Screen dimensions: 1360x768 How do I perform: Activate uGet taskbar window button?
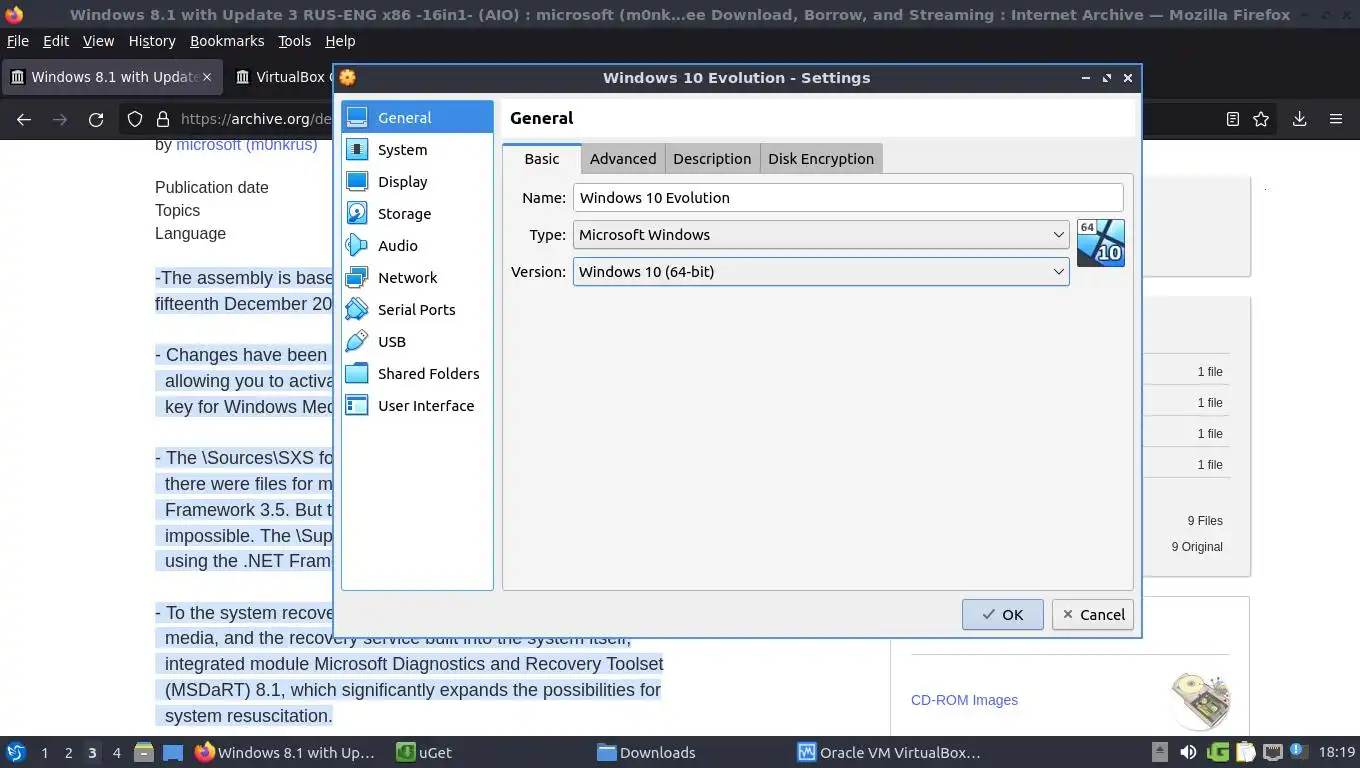pyautogui.click(x=424, y=752)
